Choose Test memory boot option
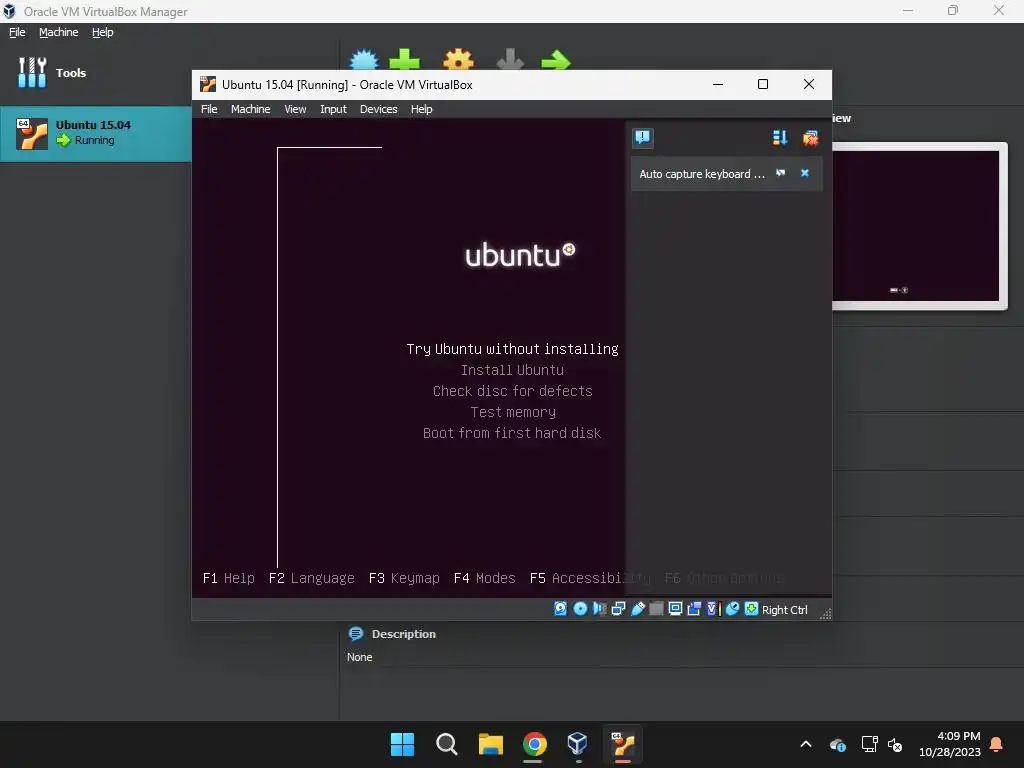1024x768 pixels. [513, 412]
